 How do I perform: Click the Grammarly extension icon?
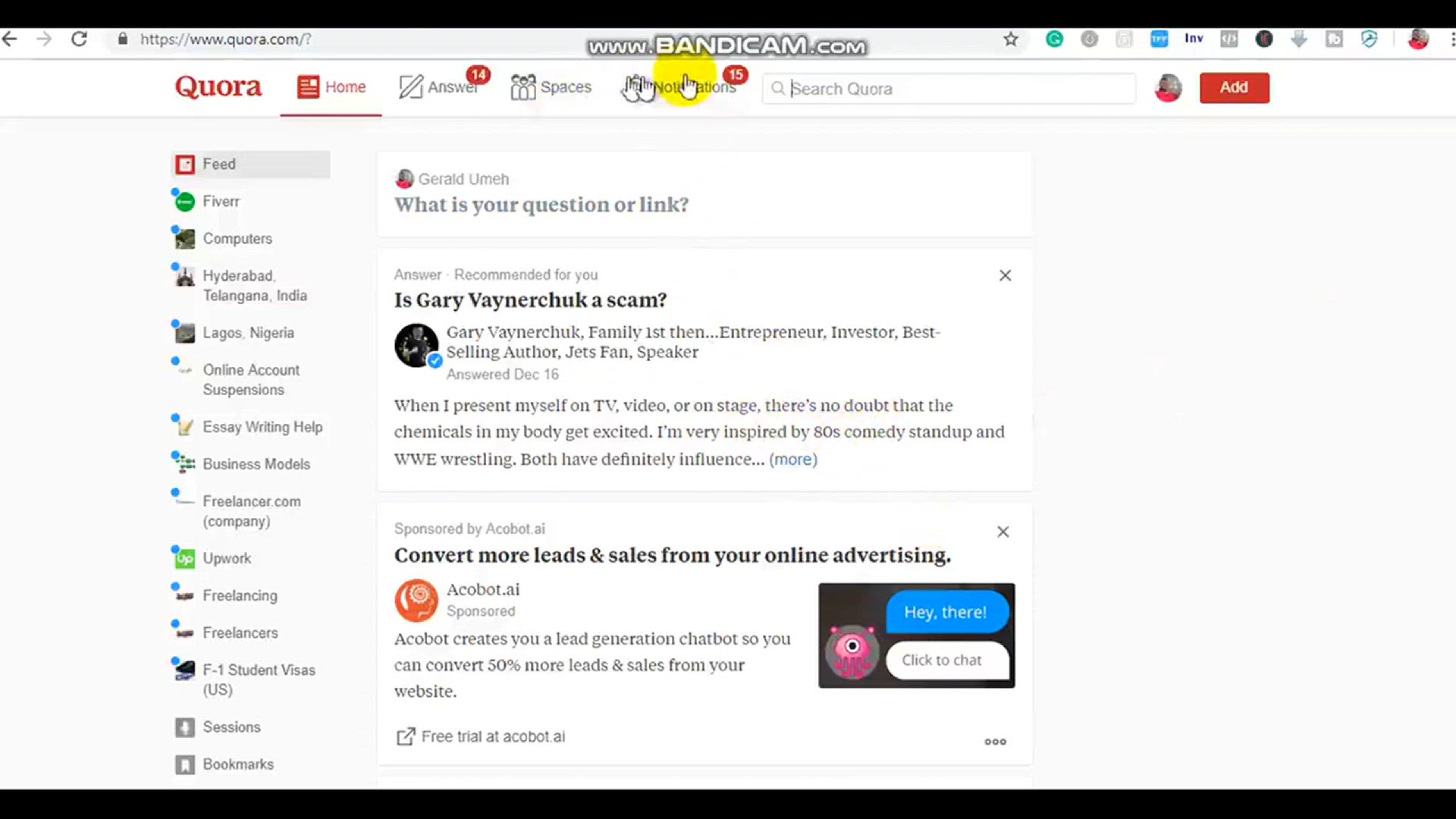pyautogui.click(x=1054, y=39)
